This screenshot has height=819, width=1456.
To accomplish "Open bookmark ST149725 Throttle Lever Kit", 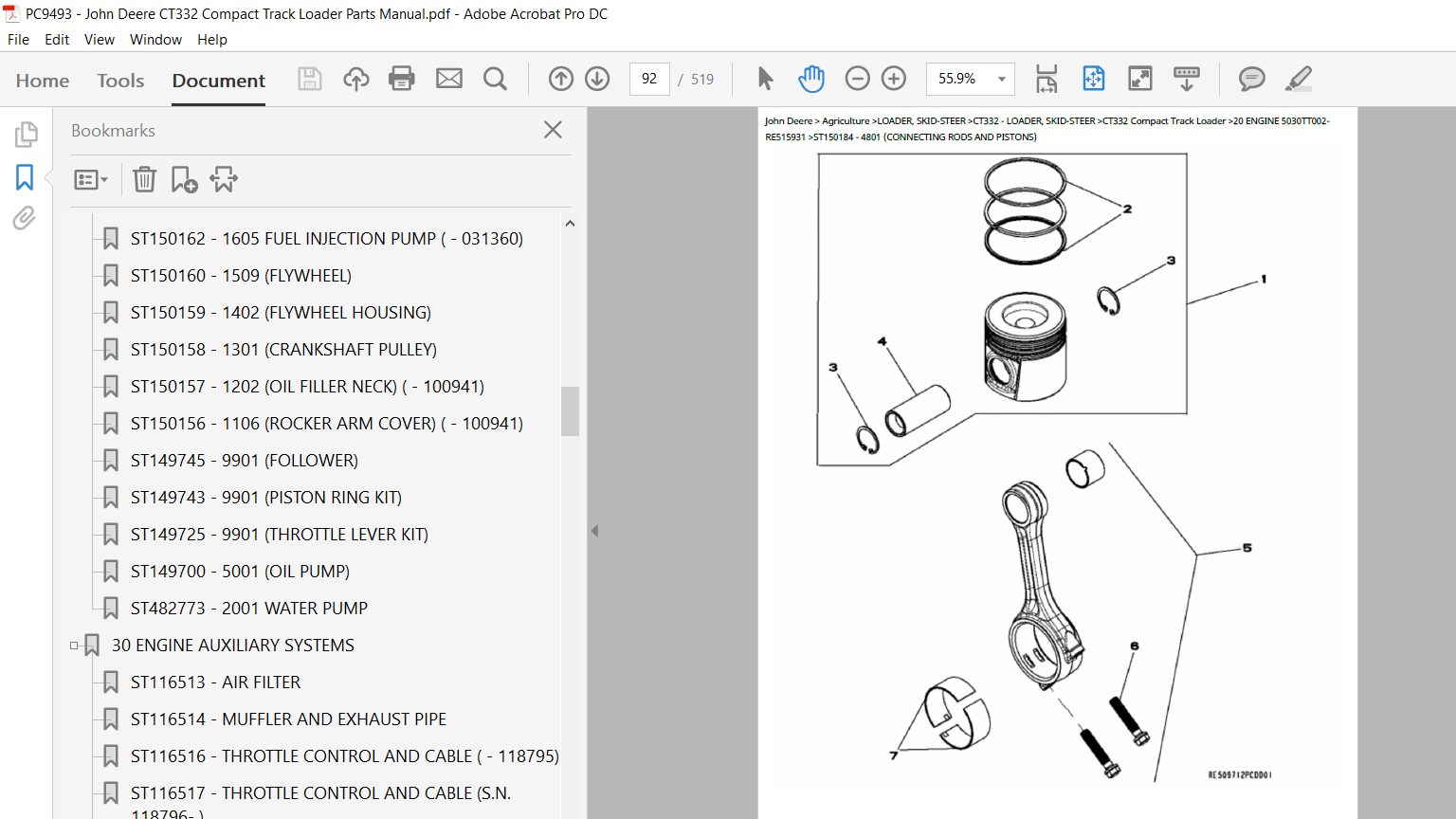I will click(280, 535).
